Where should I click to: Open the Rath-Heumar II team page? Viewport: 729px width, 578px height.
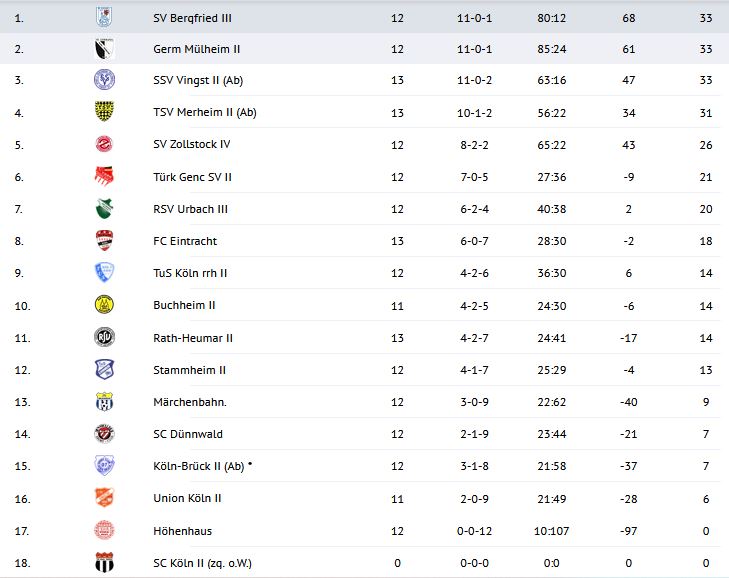193,338
